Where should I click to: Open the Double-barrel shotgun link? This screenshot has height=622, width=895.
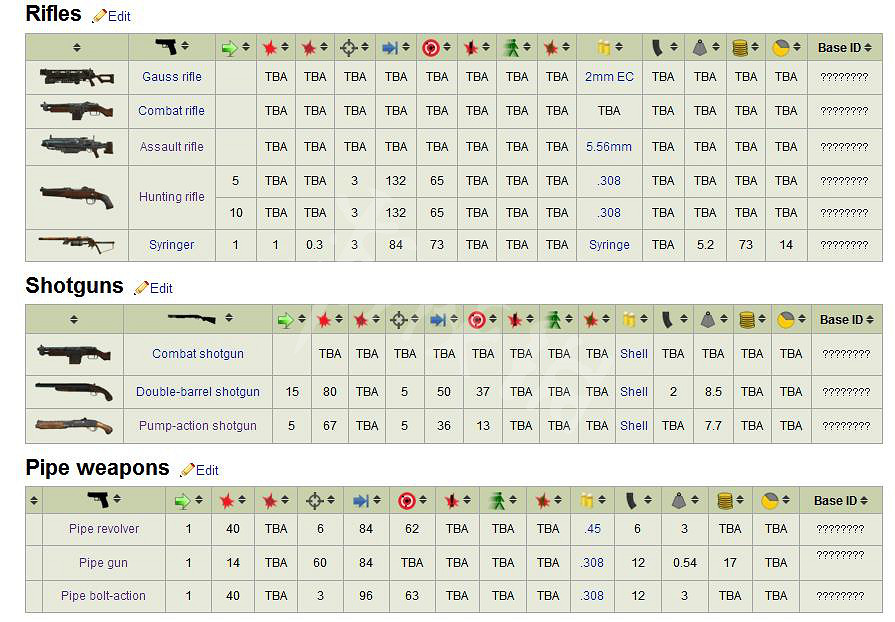[198, 392]
